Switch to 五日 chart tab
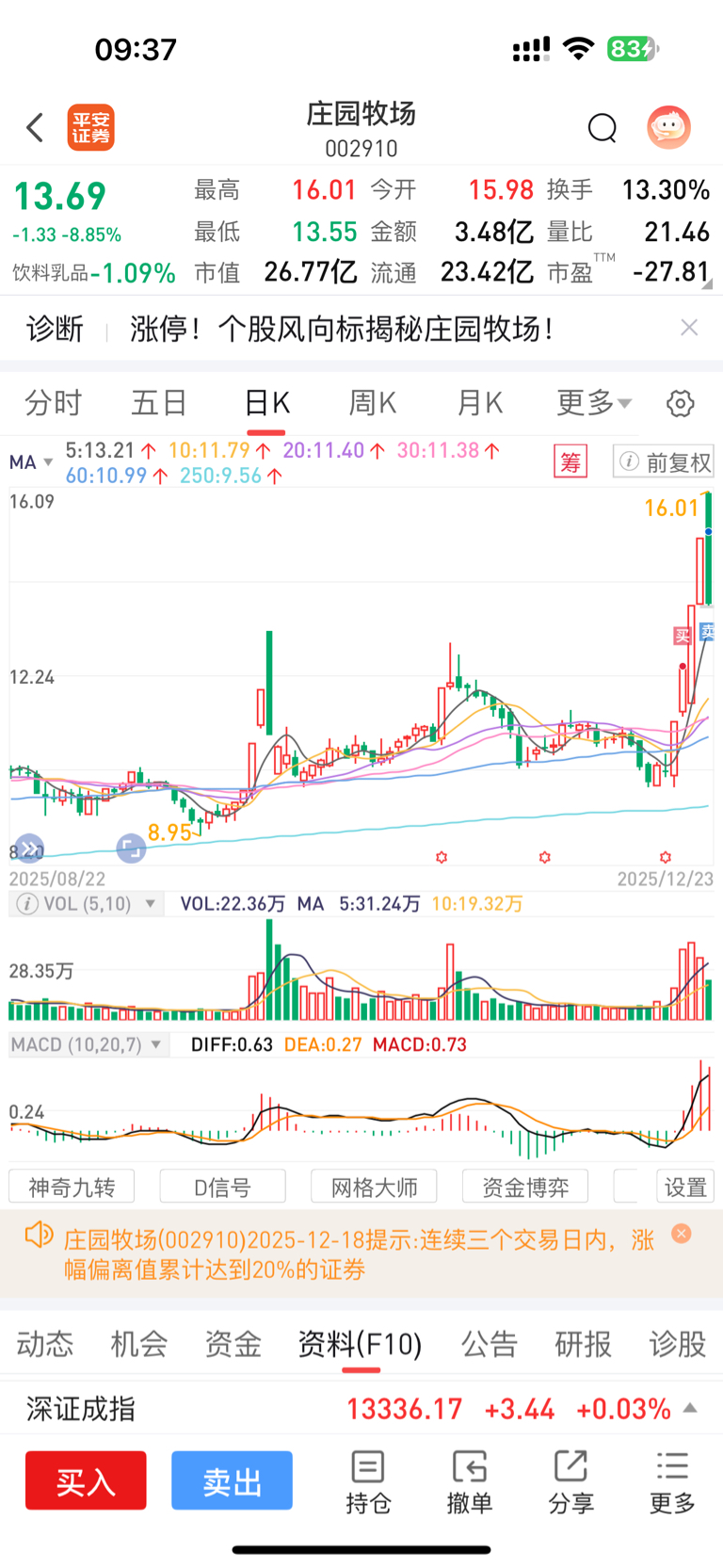Viewport: 723px width, 1568px height. 159,403
